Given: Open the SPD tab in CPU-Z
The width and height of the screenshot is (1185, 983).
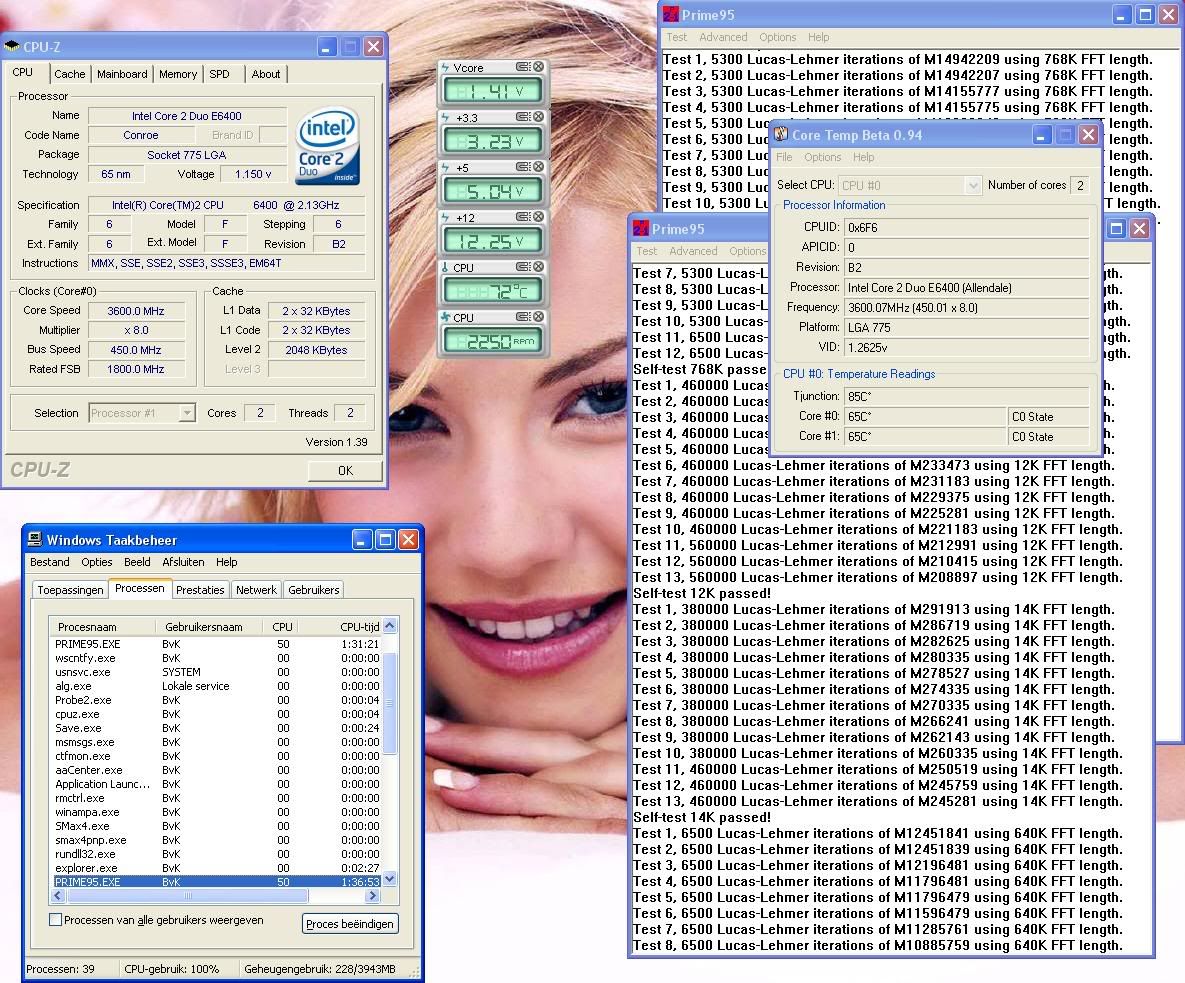Looking at the screenshot, I should point(219,74).
